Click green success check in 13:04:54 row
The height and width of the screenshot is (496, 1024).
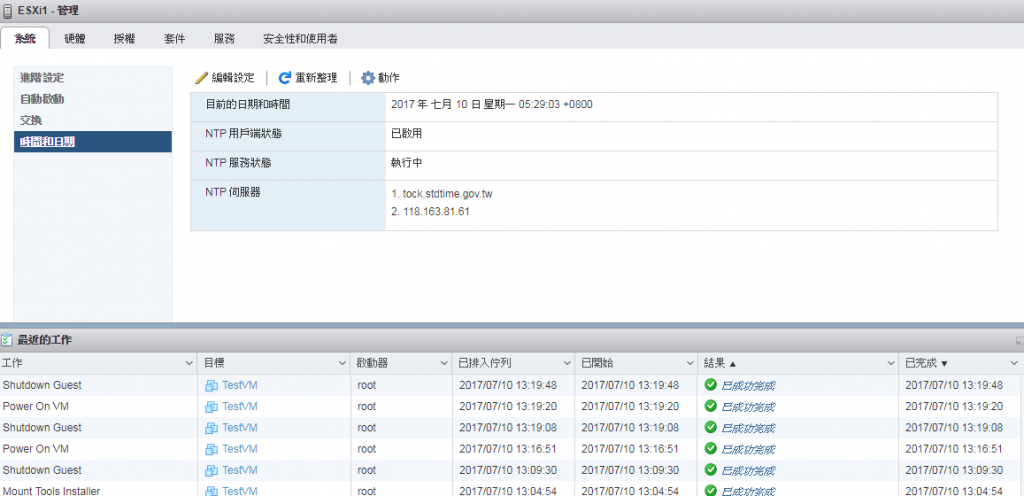coord(711,491)
